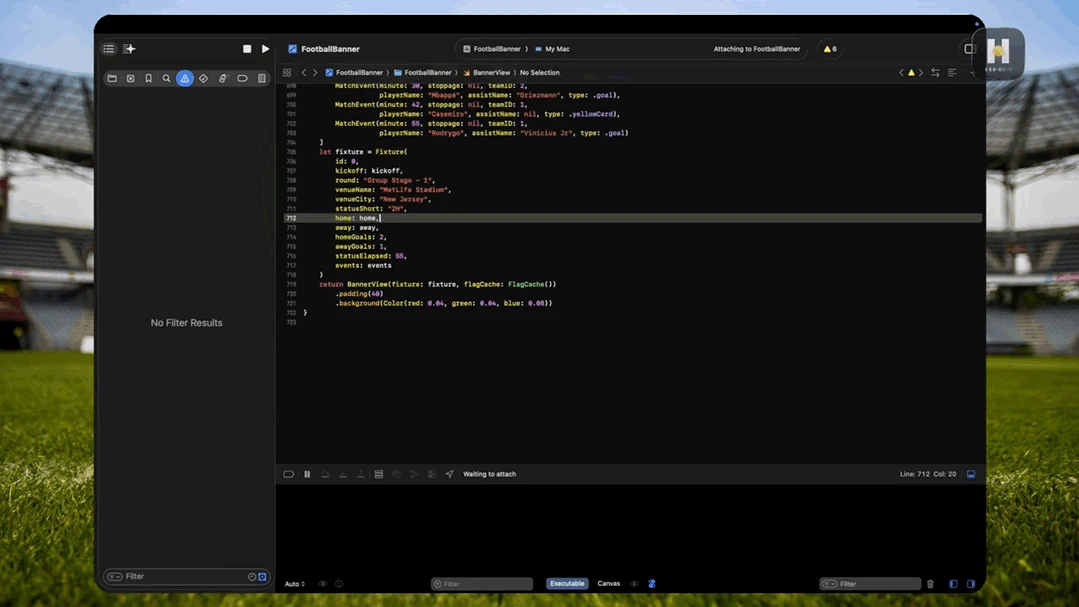
Task: Step into in the debug bar
Action: (x=343, y=474)
